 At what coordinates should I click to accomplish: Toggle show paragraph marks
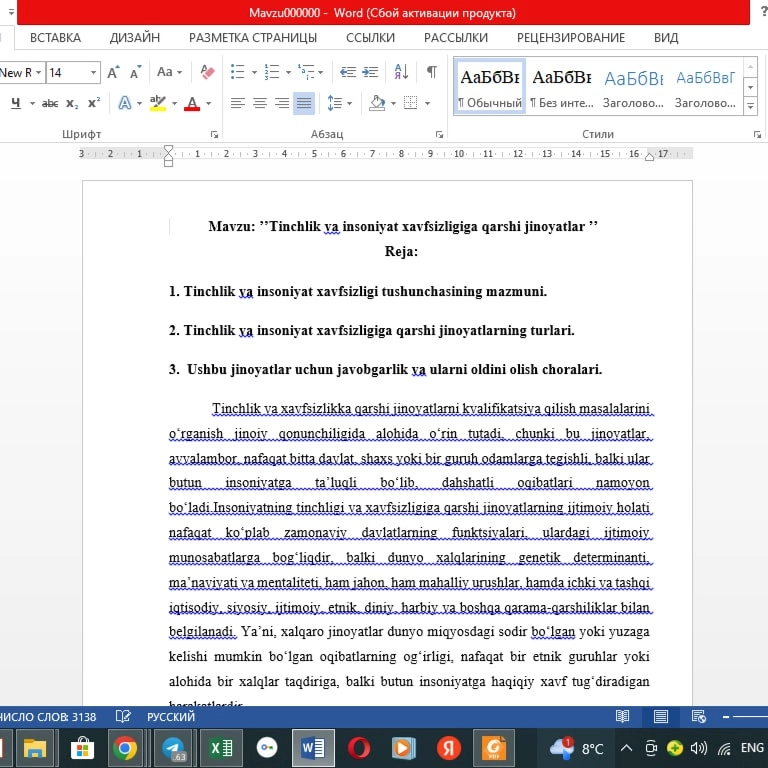click(x=432, y=72)
